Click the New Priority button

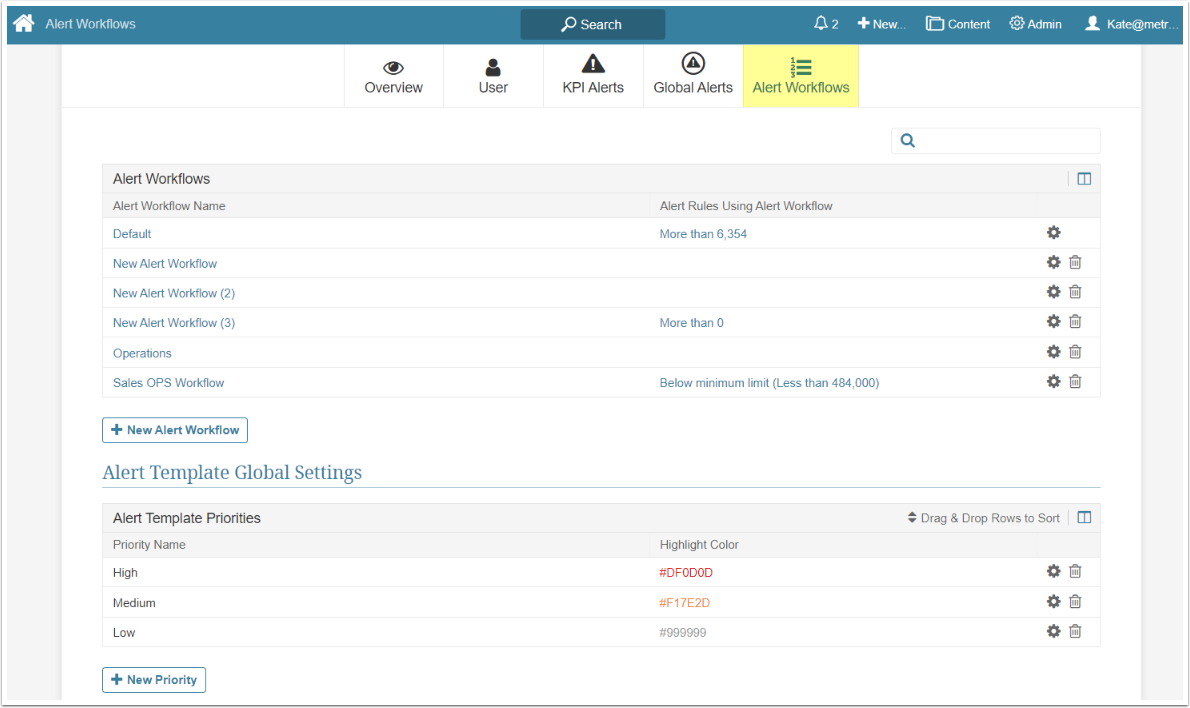tap(154, 680)
